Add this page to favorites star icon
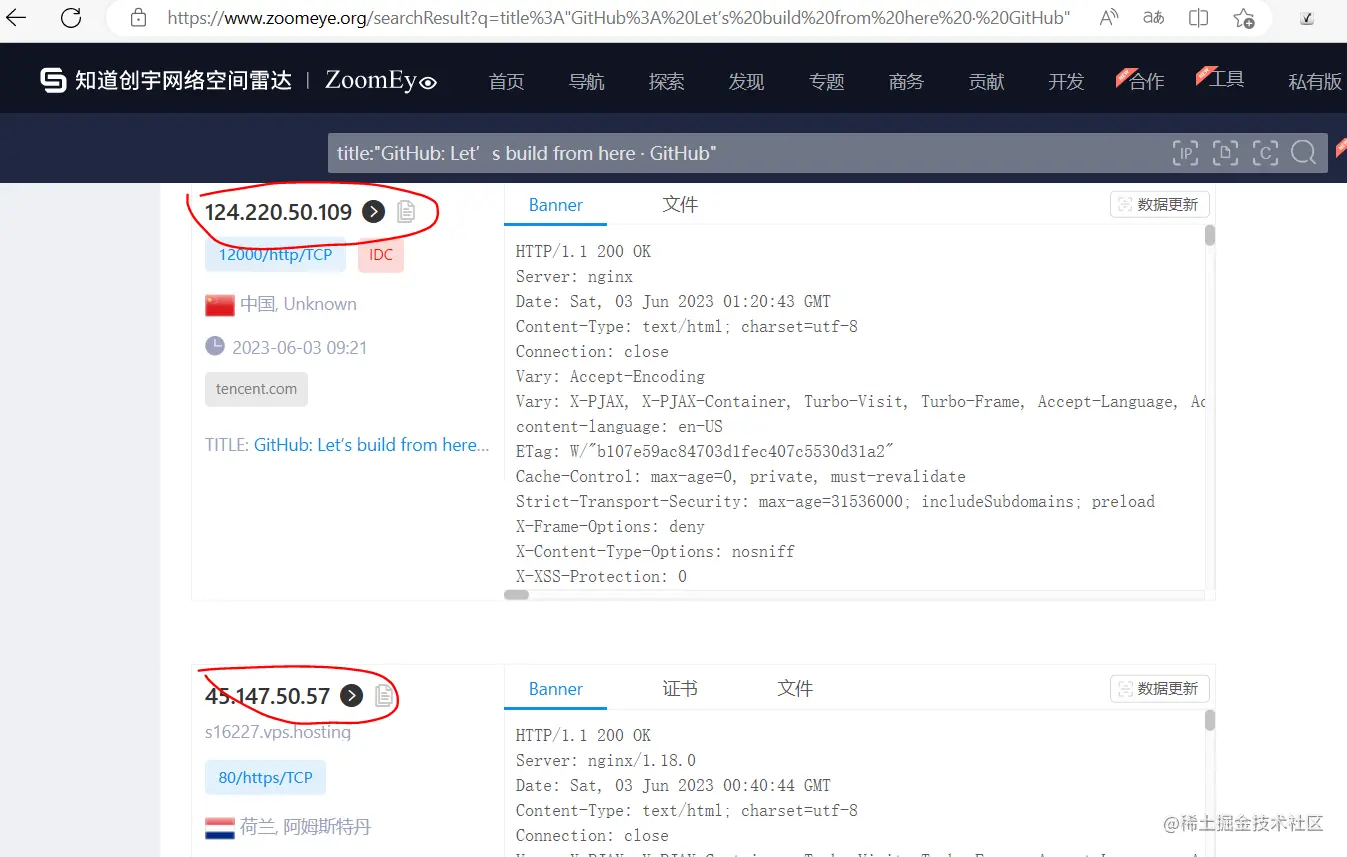The height and width of the screenshot is (857, 1347). coord(1243,17)
